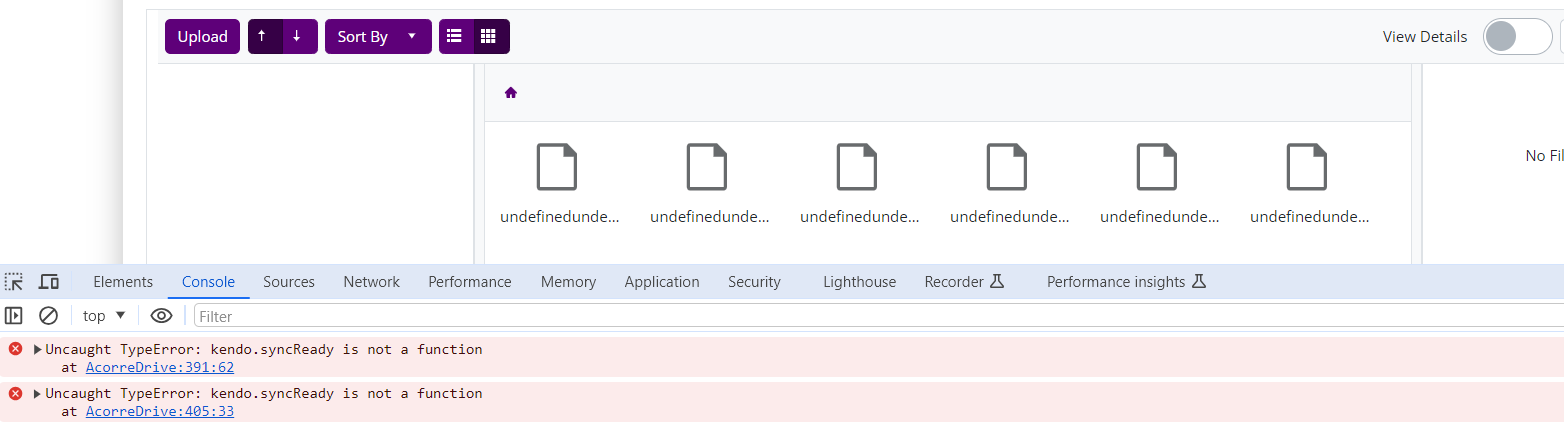Screen dimensions: 1564x431
Task: Open the Elements tab
Action: click(123, 282)
